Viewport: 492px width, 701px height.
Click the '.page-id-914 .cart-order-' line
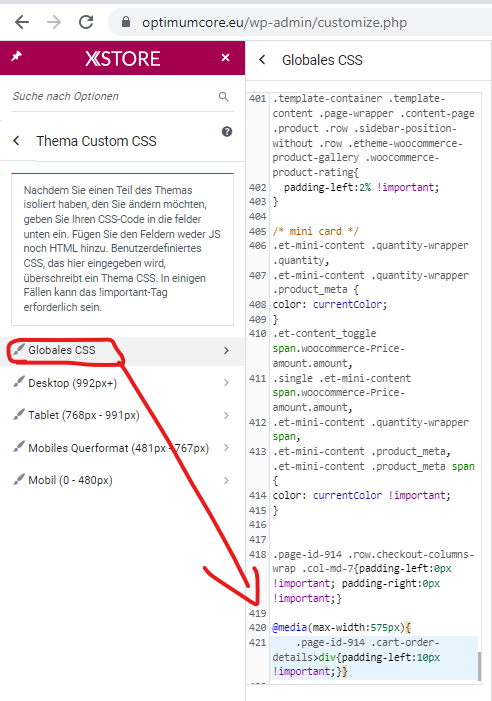pos(368,642)
